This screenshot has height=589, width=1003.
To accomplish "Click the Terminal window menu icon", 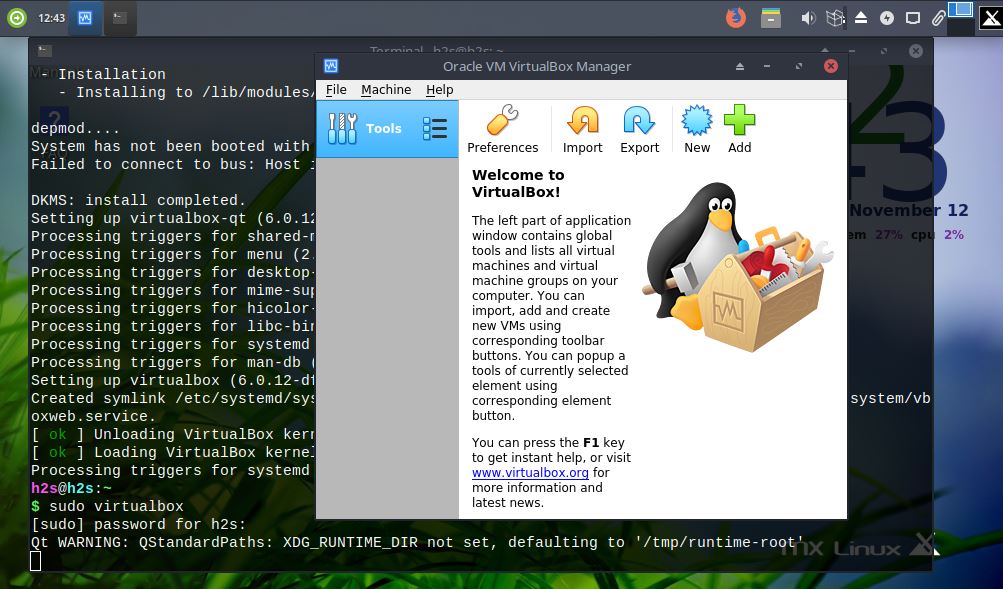I will tap(44, 51).
